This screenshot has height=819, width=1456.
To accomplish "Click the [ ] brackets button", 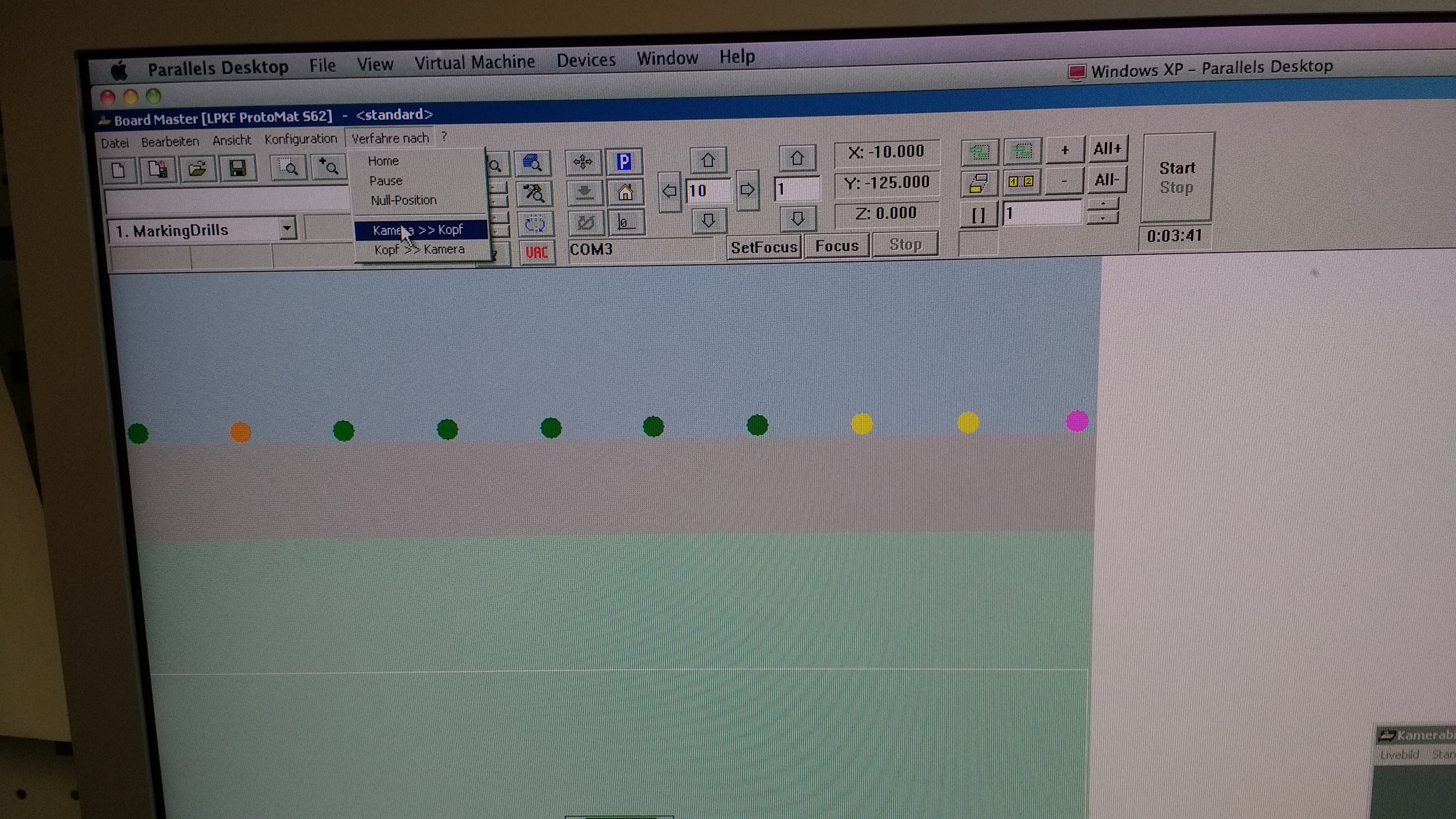I will [978, 215].
